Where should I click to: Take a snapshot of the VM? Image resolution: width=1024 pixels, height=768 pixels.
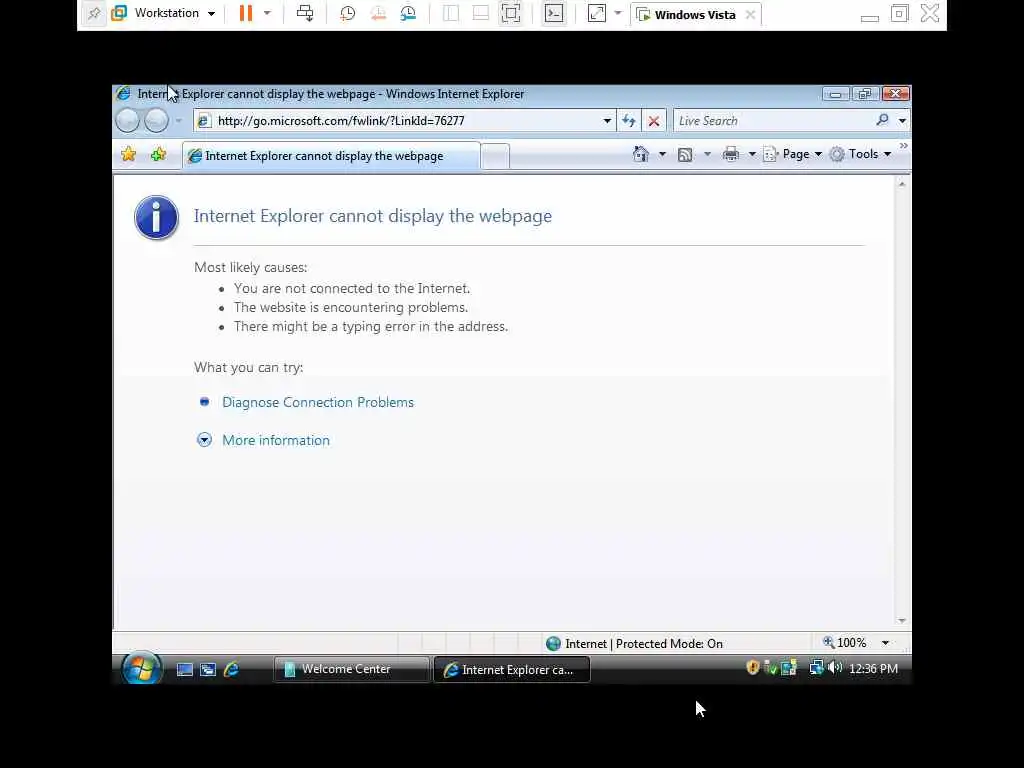pos(347,14)
